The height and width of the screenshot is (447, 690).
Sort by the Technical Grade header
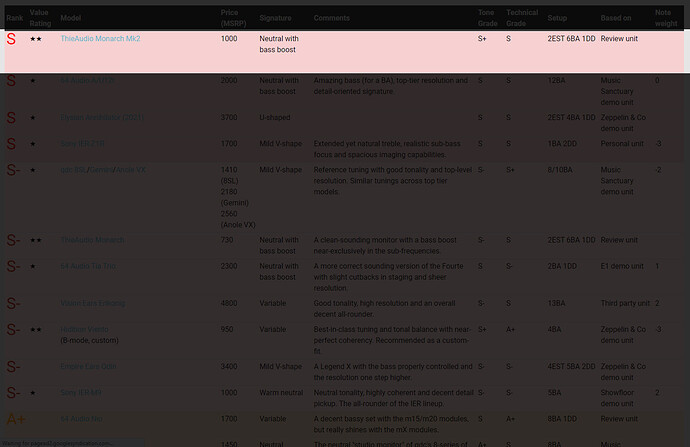coord(522,18)
